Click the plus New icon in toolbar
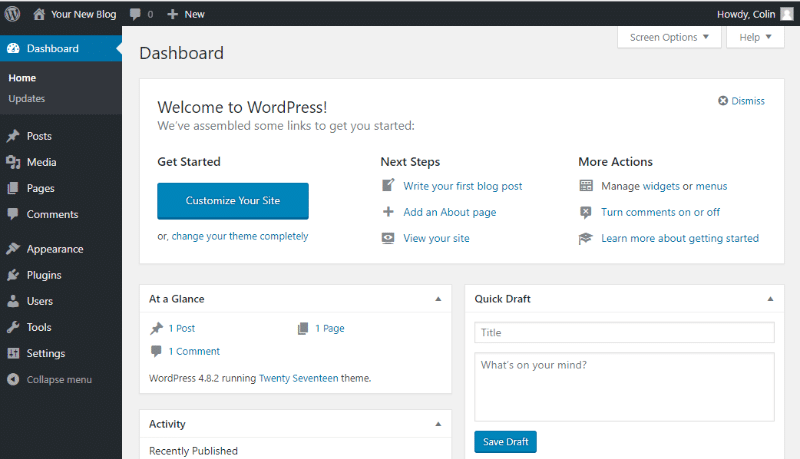The height and width of the screenshot is (459, 800). (173, 14)
